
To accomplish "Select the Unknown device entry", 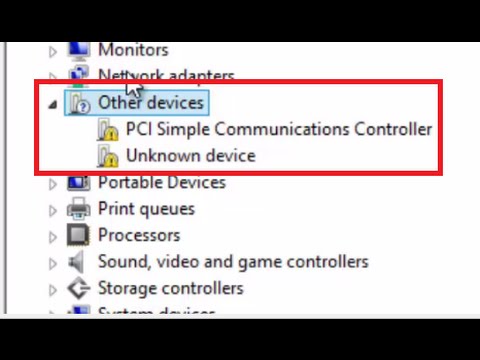I will (x=191, y=156).
